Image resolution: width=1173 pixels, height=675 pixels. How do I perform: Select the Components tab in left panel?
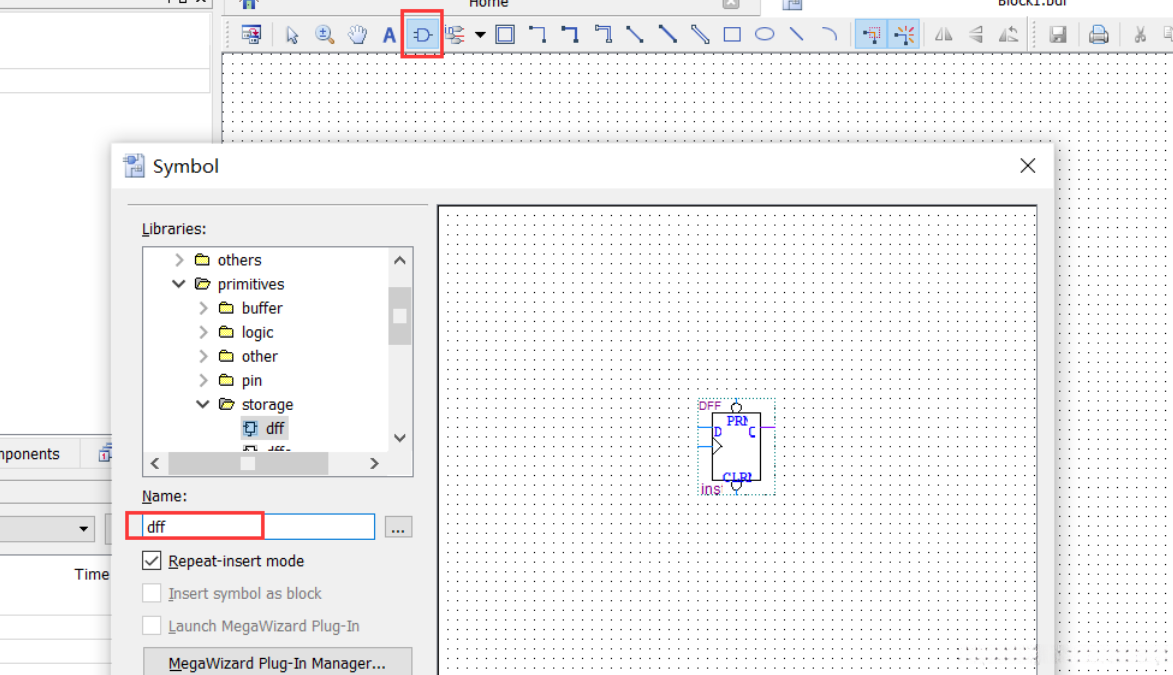[x=30, y=454]
